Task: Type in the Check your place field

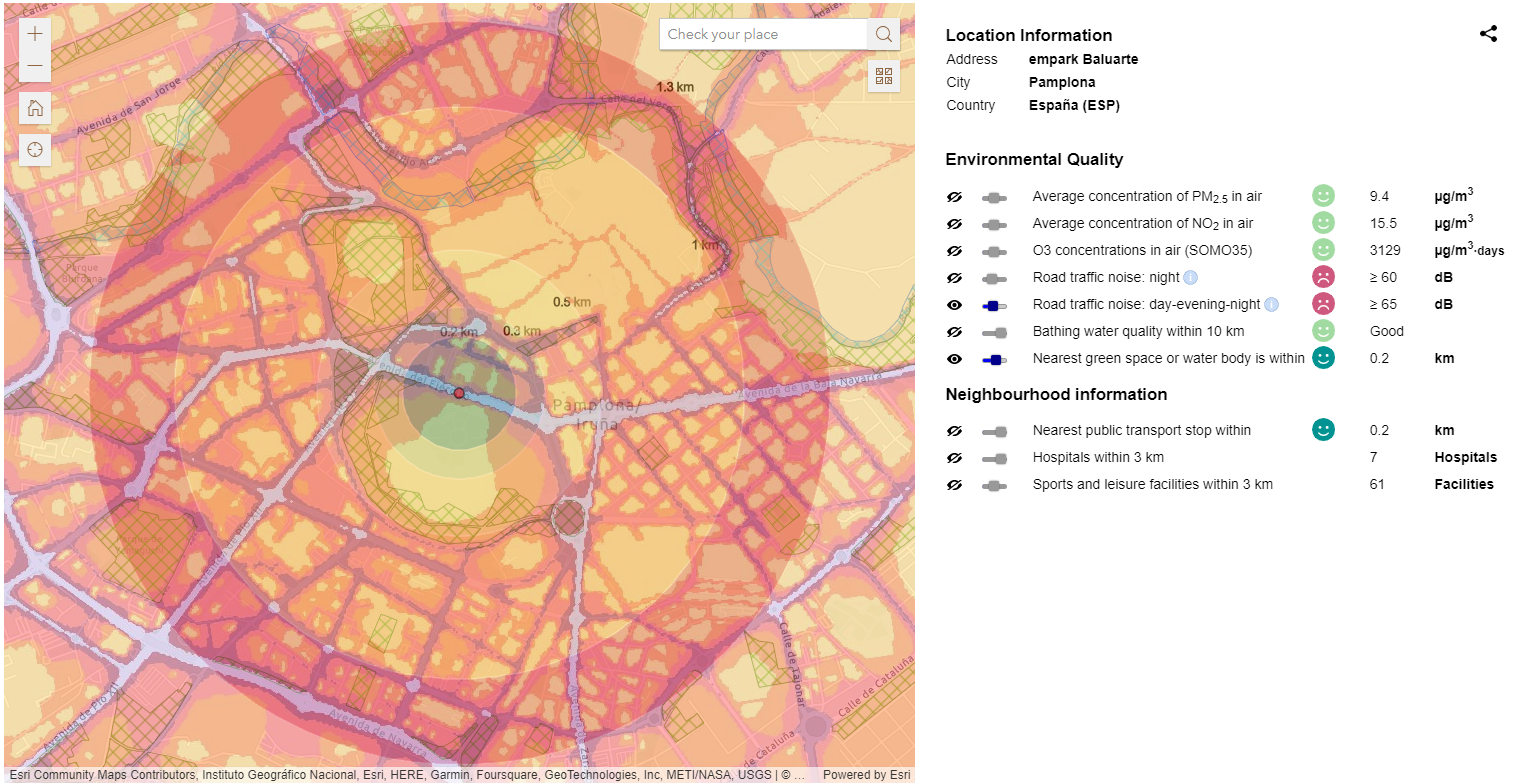Action: pos(763,34)
